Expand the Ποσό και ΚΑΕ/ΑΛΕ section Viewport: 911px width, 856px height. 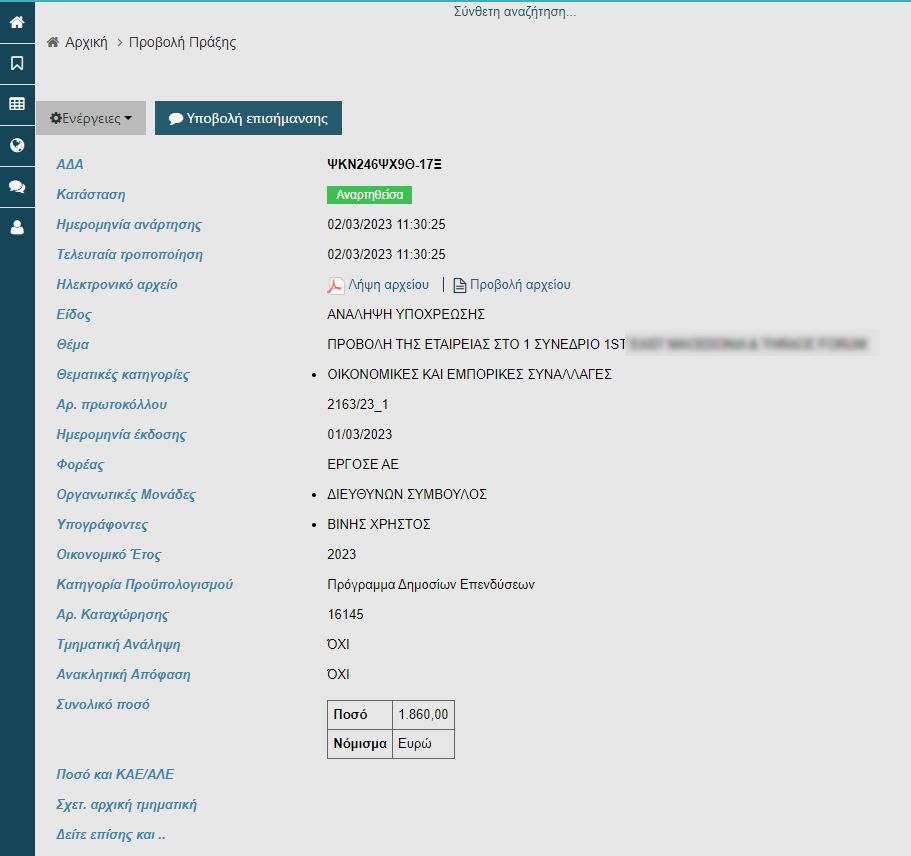click(116, 774)
